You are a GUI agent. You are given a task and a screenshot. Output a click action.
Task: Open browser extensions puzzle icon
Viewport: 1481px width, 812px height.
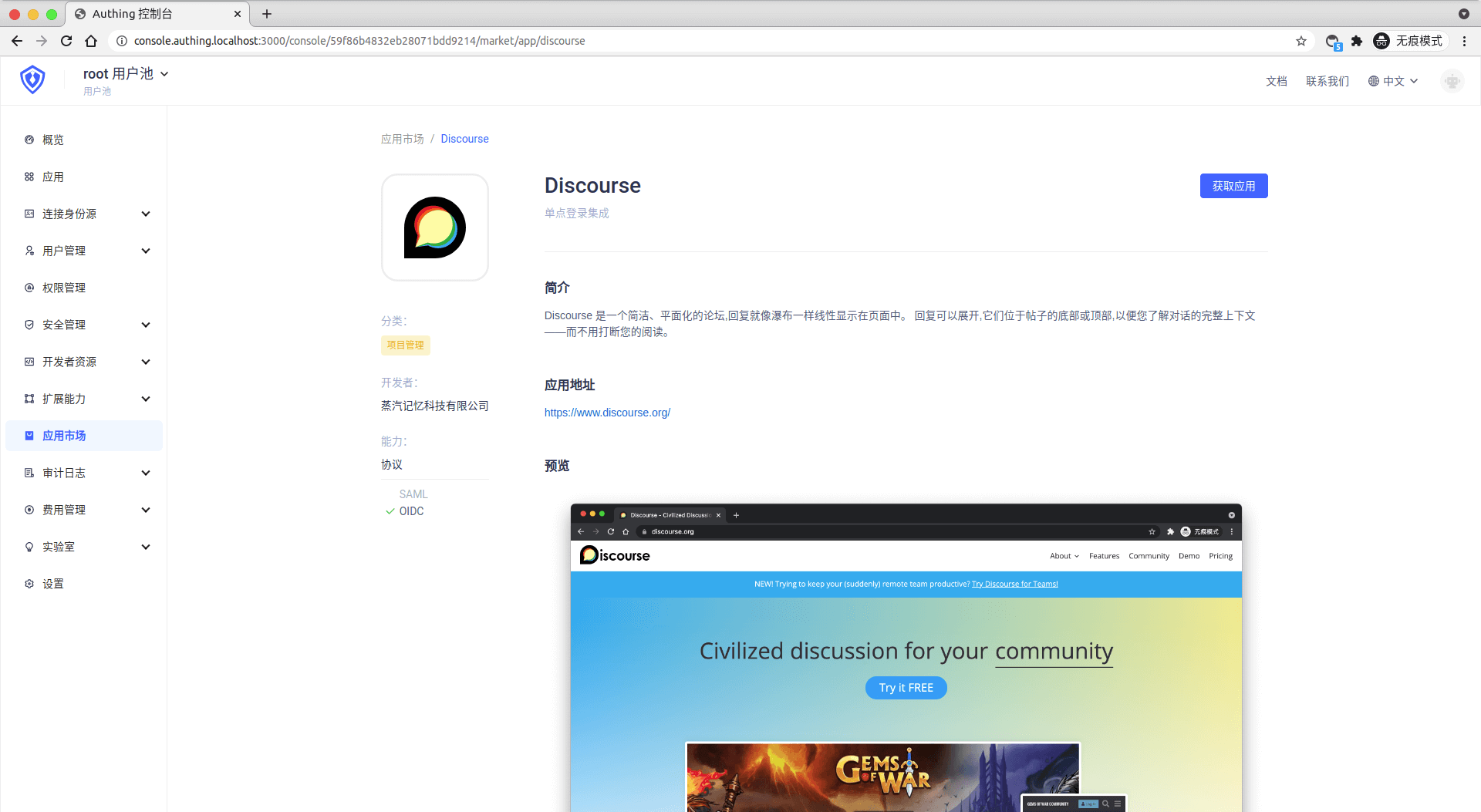pos(1357,41)
